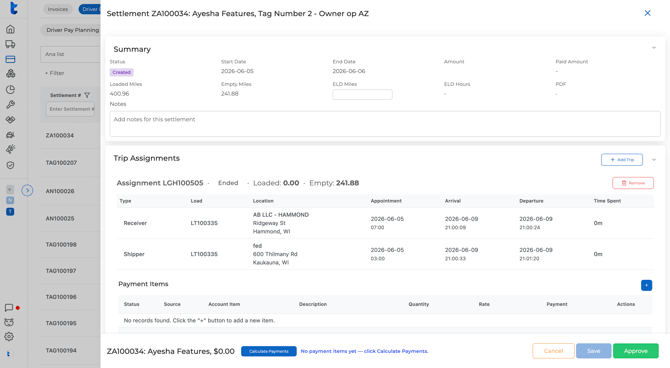
Task: Click the End Date value 2026-06-06
Action: click(349, 71)
